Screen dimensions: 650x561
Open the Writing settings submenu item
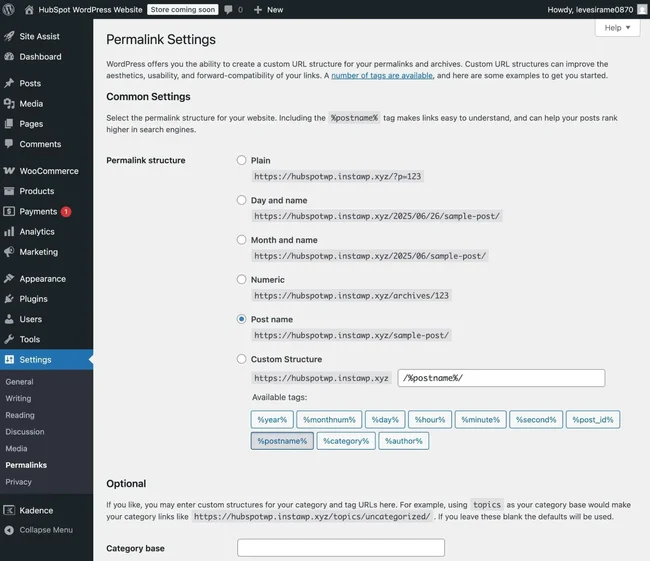coord(18,398)
